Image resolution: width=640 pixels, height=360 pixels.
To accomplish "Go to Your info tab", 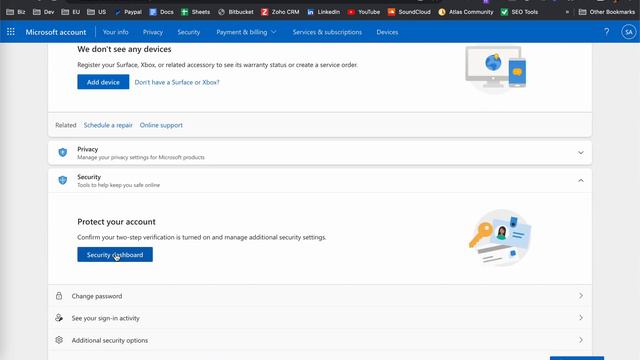I will click(116, 32).
